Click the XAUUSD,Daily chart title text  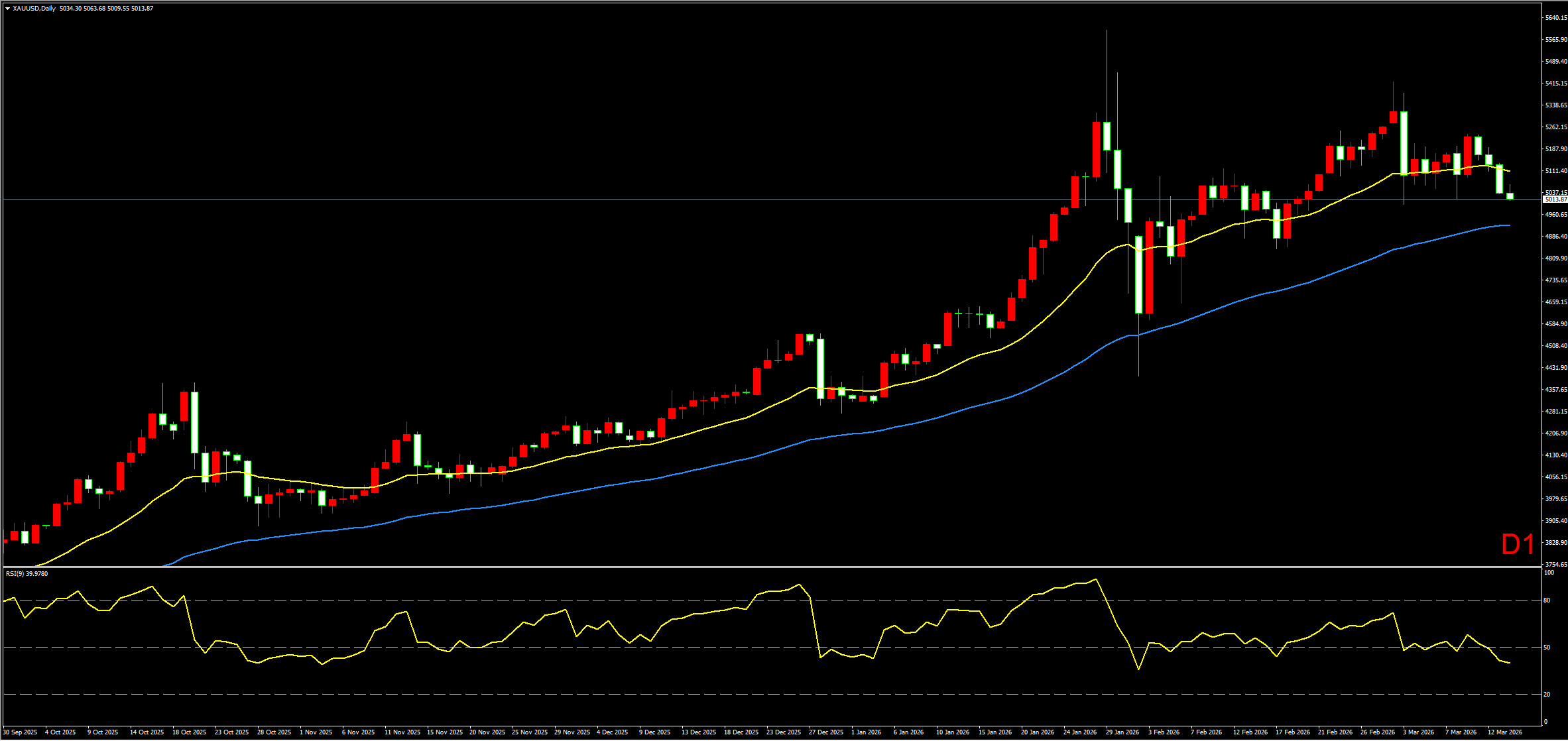coord(34,9)
